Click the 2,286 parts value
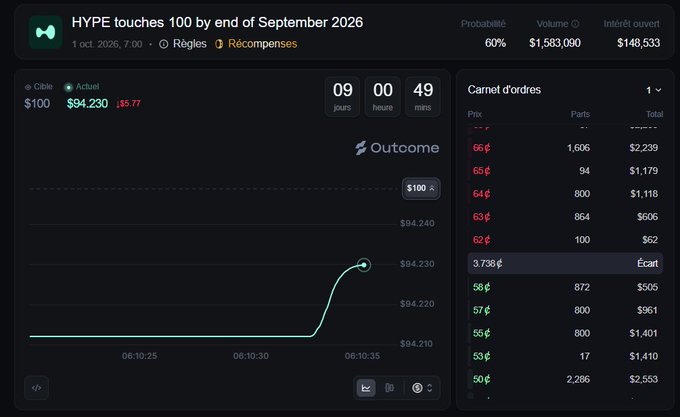Image resolution: width=680 pixels, height=417 pixels. pyautogui.click(x=578, y=379)
